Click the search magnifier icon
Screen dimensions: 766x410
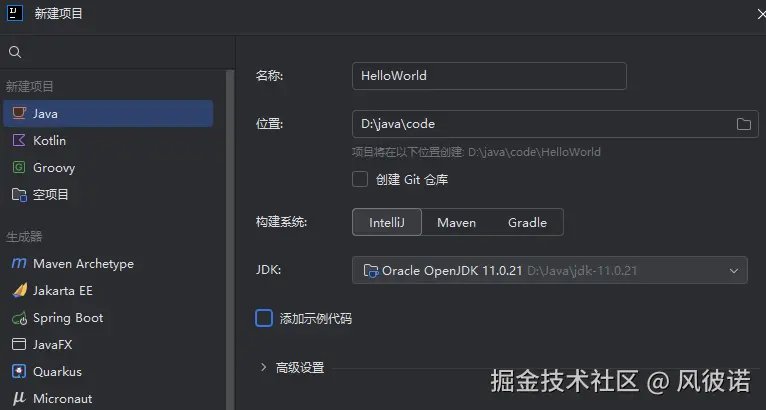click(x=15, y=52)
